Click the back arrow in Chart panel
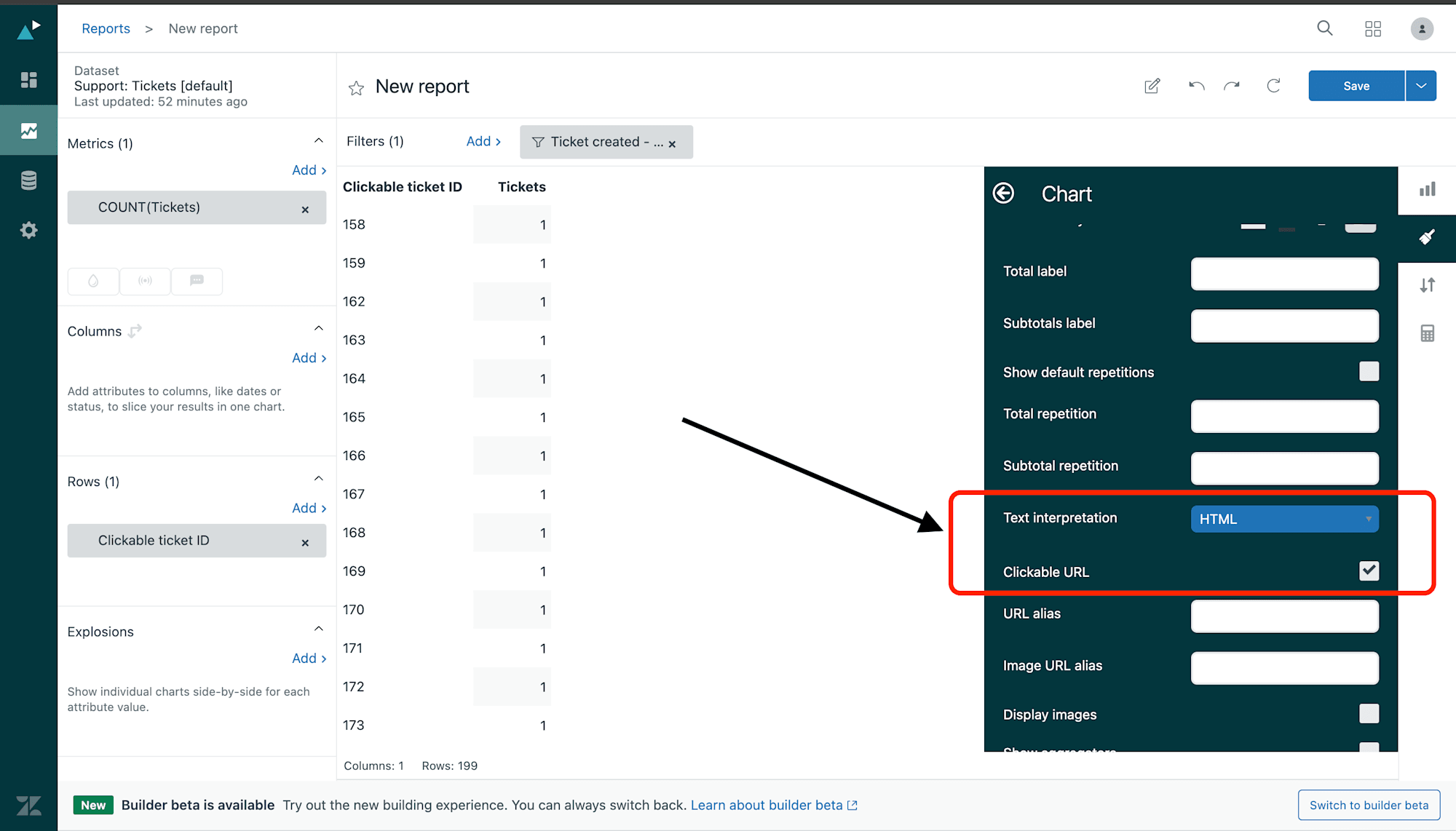This screenshot has width=1456, height=831. coord(1005,194)
